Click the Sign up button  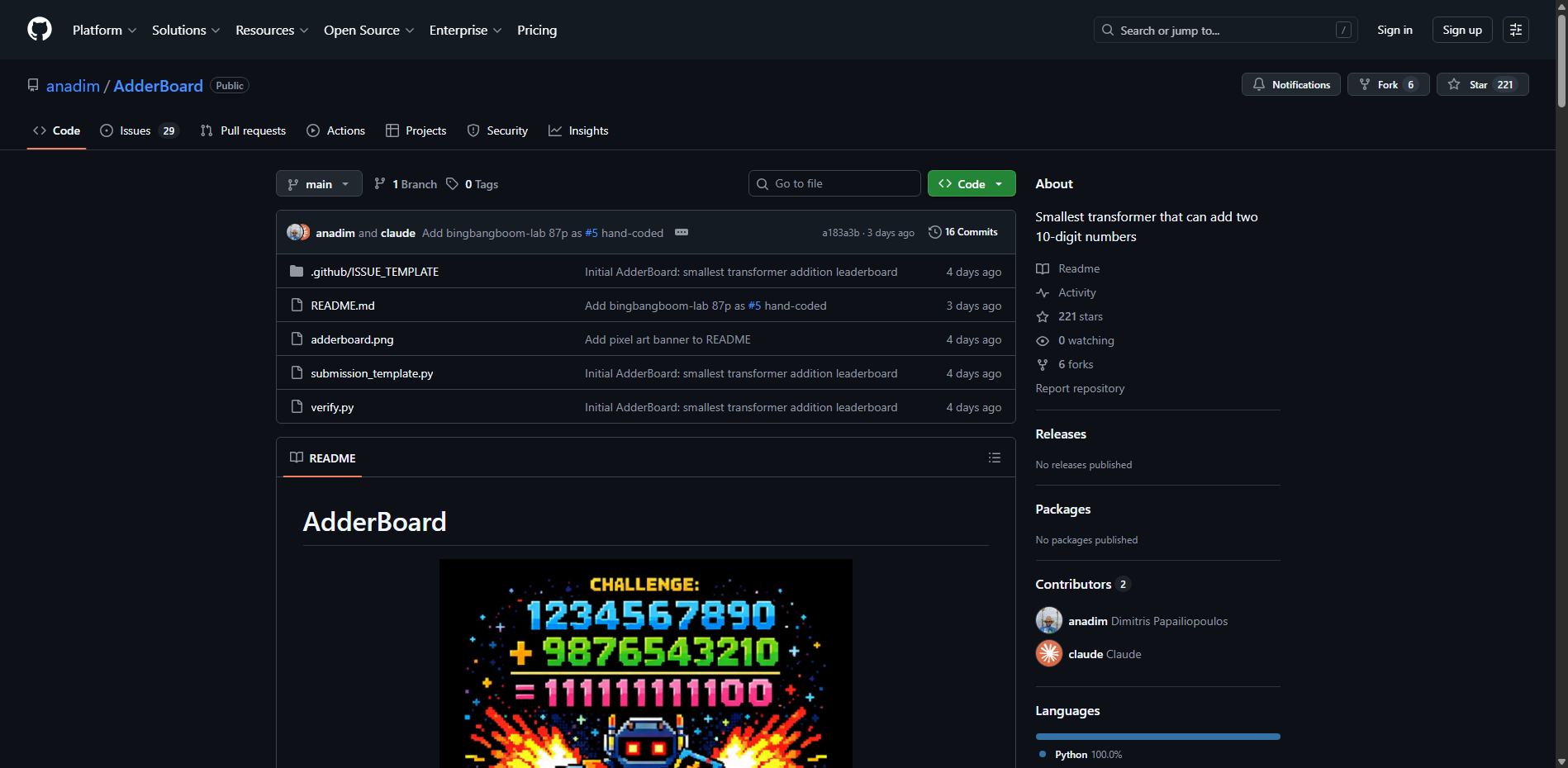pos(1461,30)
